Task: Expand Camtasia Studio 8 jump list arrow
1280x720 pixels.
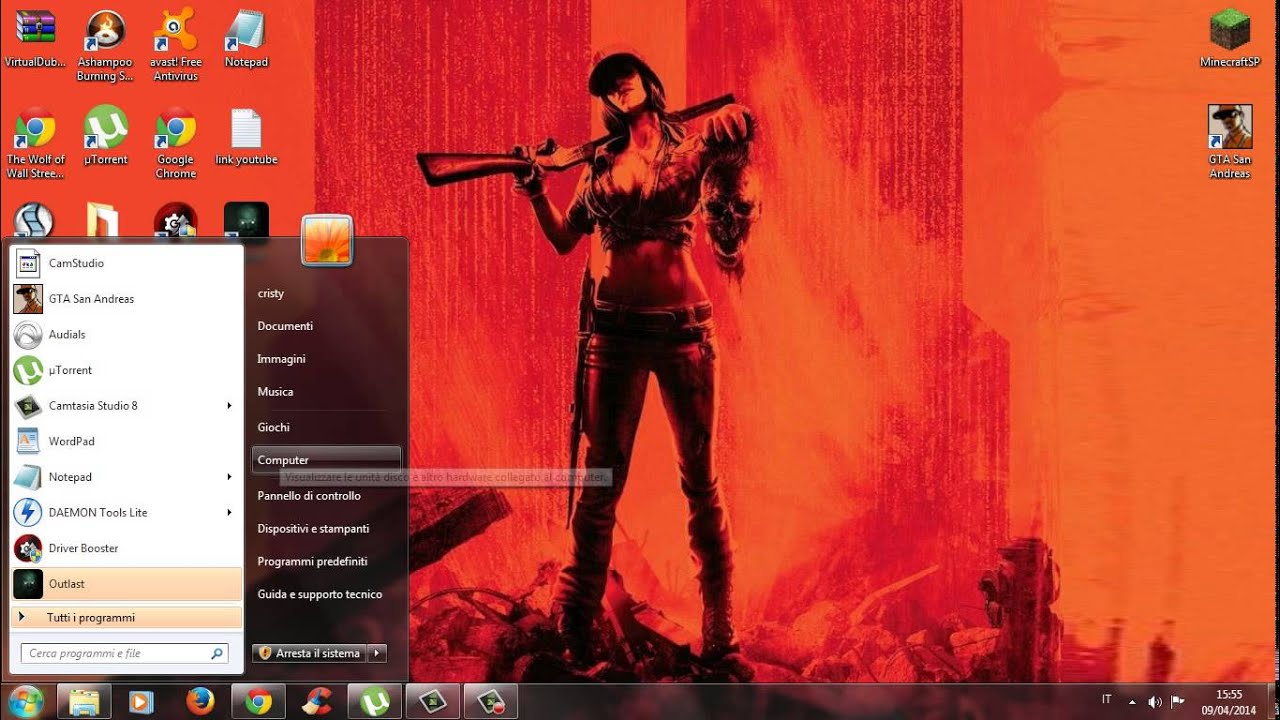Action: tap(229, 406)
